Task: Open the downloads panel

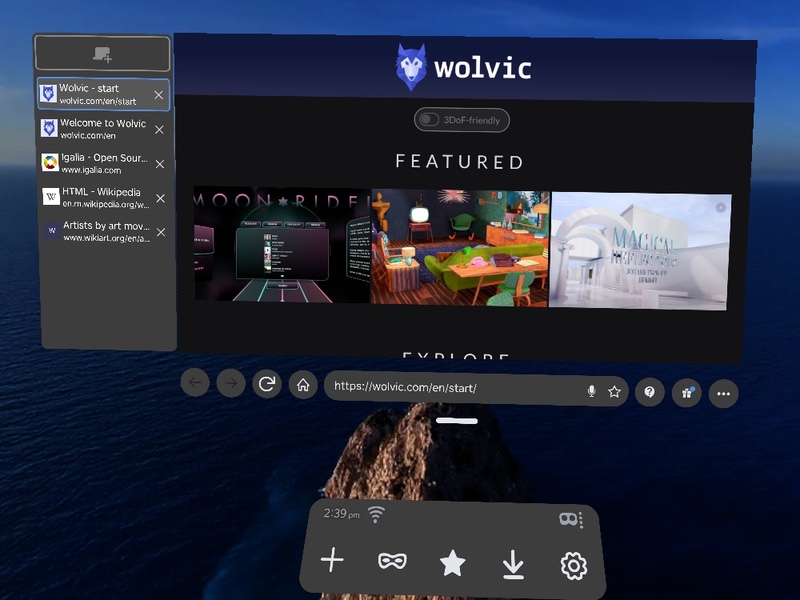Action: pyautogui.click(x=513, y=565)
